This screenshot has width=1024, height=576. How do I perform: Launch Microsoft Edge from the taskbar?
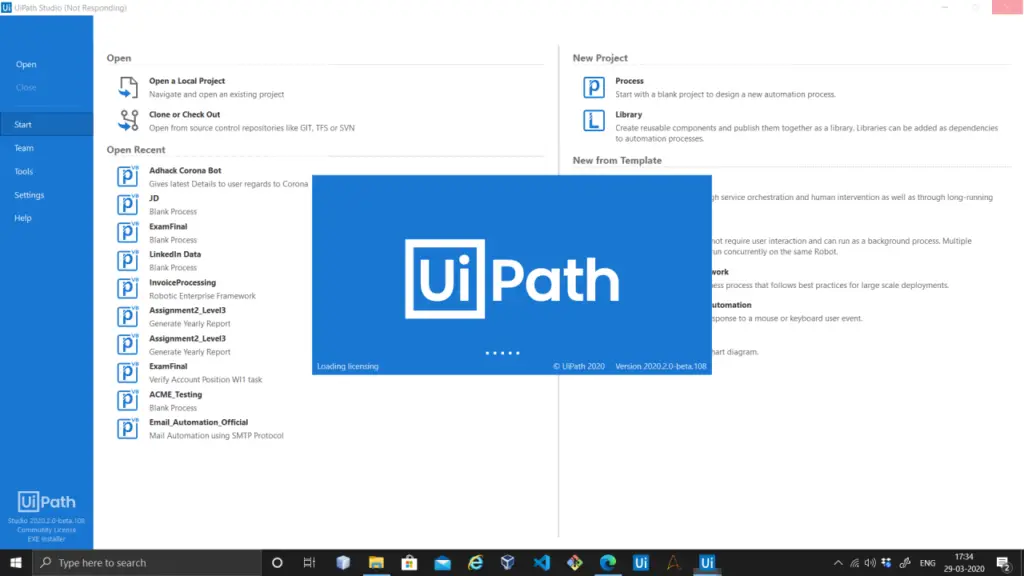(608, 562)
